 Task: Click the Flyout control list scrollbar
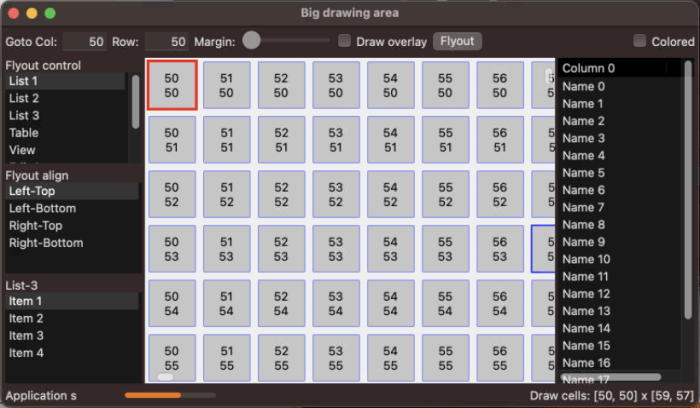coord(136,98)
